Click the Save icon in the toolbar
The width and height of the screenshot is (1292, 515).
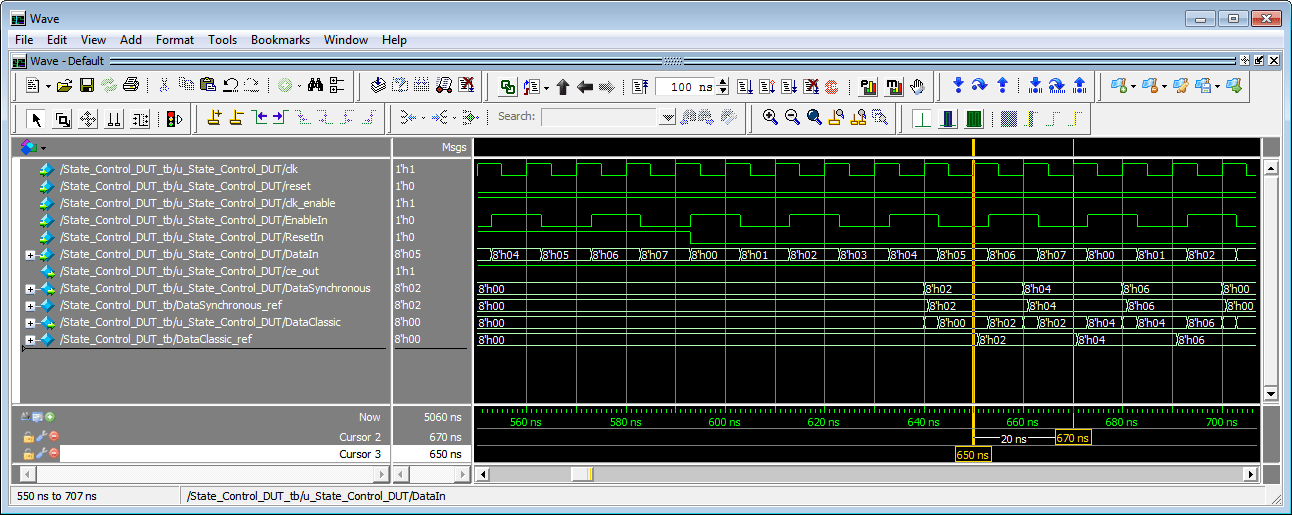point(87,86)
